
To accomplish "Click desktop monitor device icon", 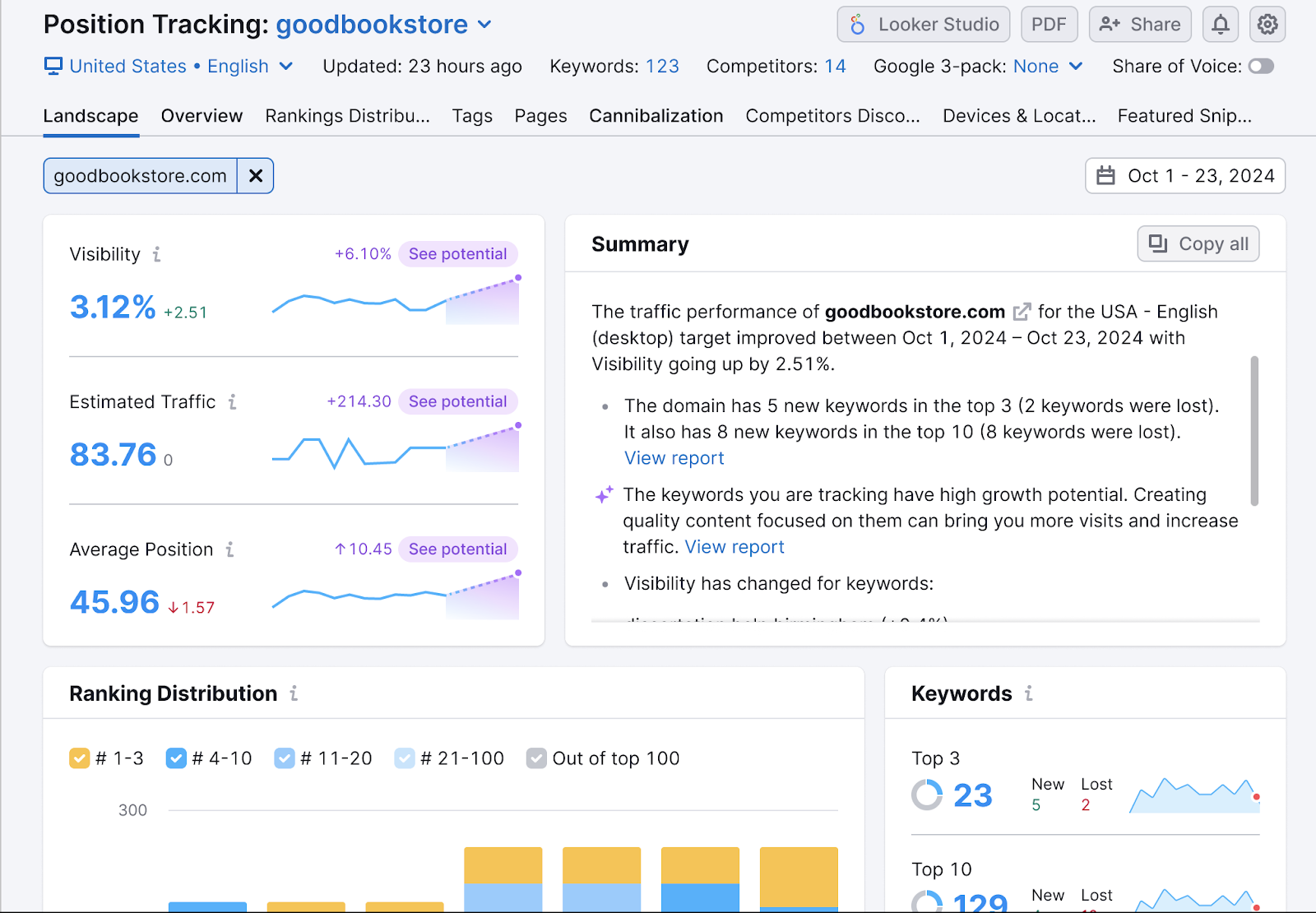I will click(x=53, y=66).
